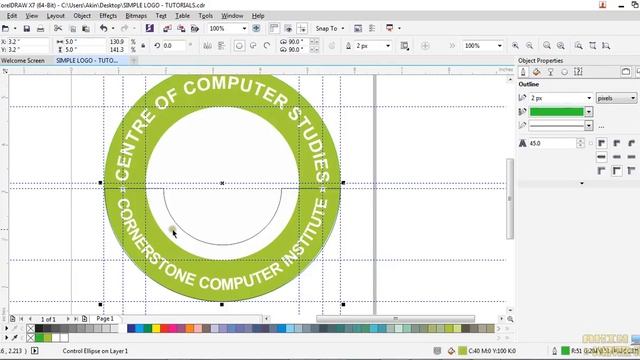640x360 pixels.
Task: Click the Paste icon
Action: click(x=86, y=29)
